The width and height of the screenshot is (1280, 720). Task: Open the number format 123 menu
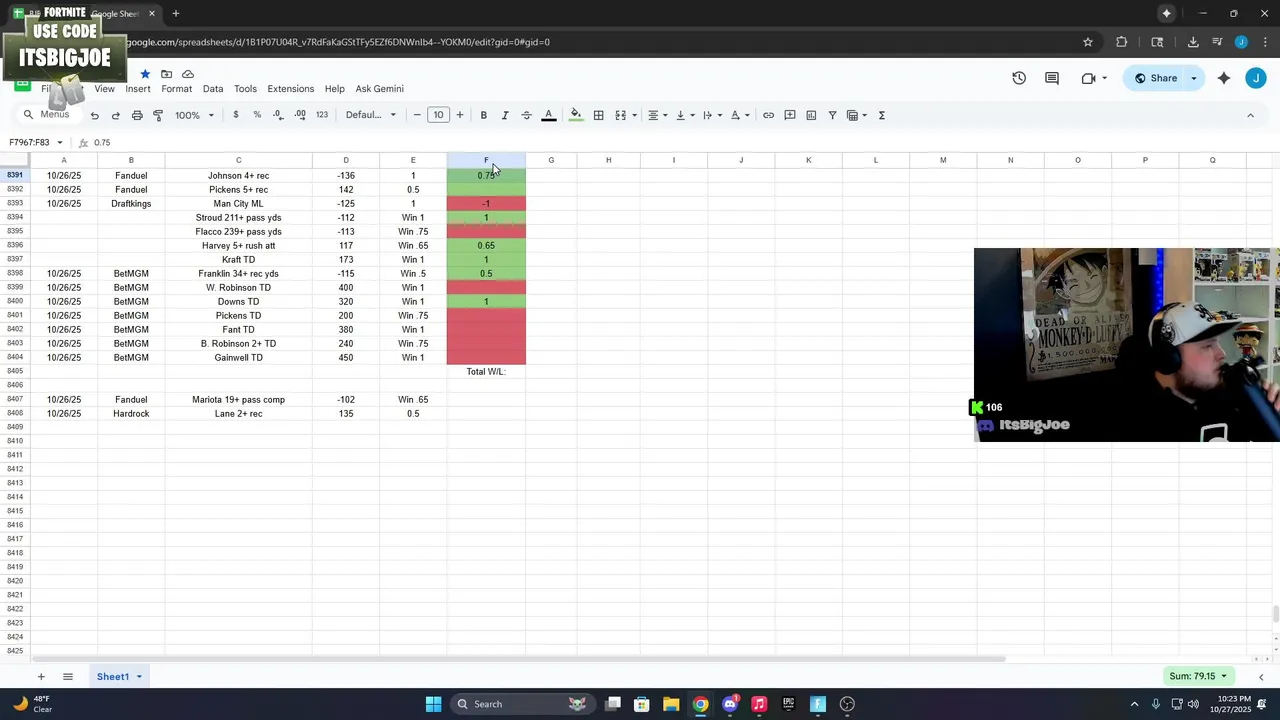pyautogui.click(x=321, y=115)
